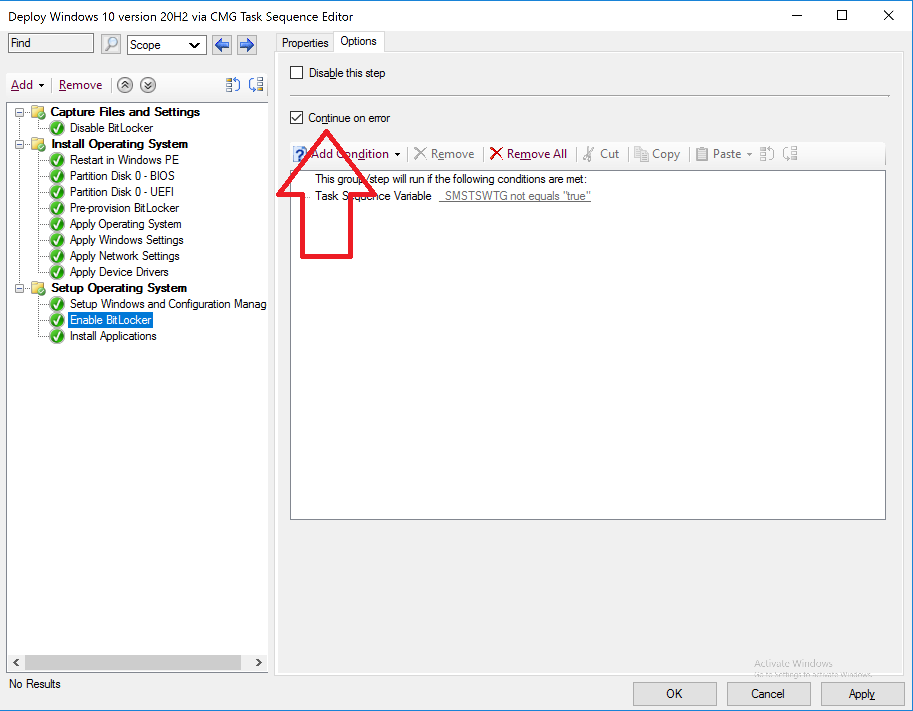Collapse Setup Operating System group
The width and height of the screenshot is (913, 711).
(20, 288)
